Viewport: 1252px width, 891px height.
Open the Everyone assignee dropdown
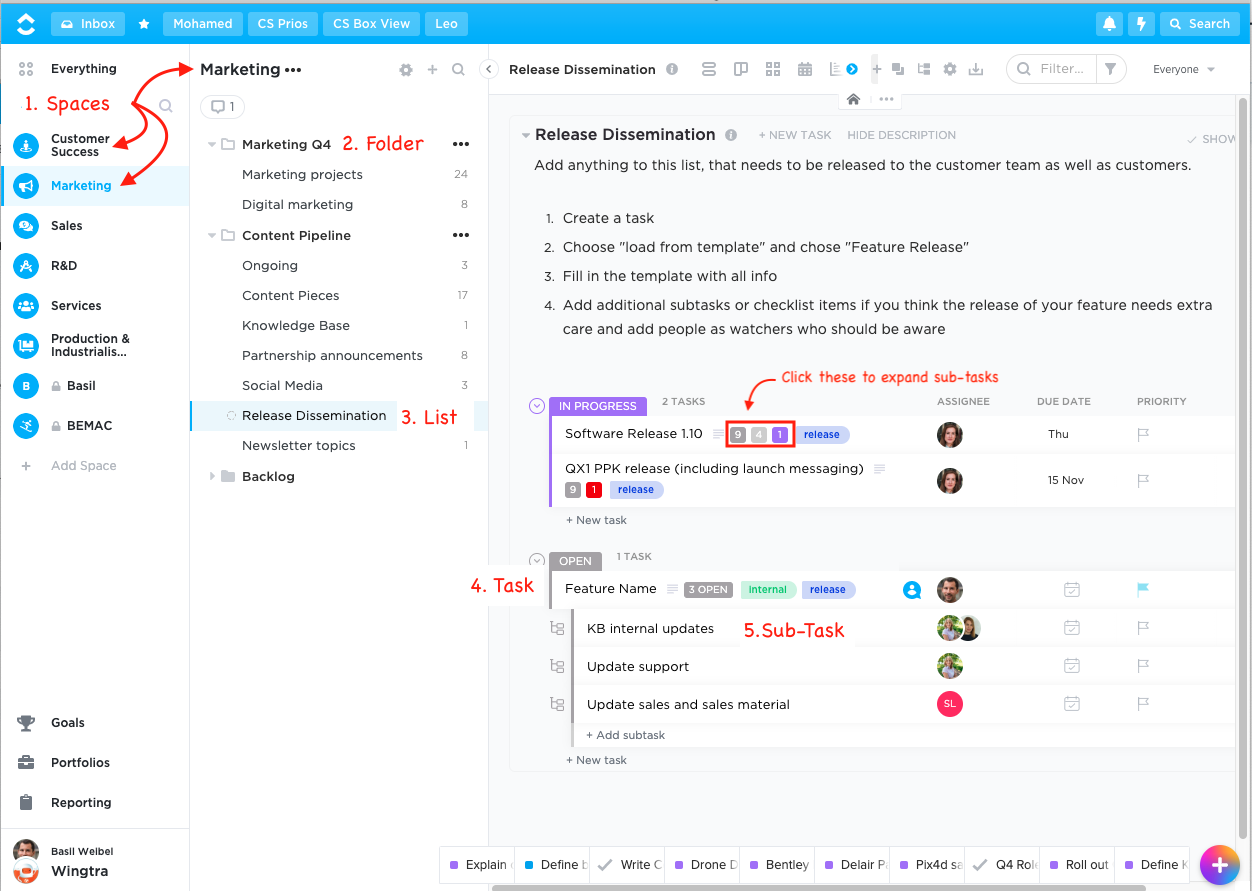pos(1183,69)
